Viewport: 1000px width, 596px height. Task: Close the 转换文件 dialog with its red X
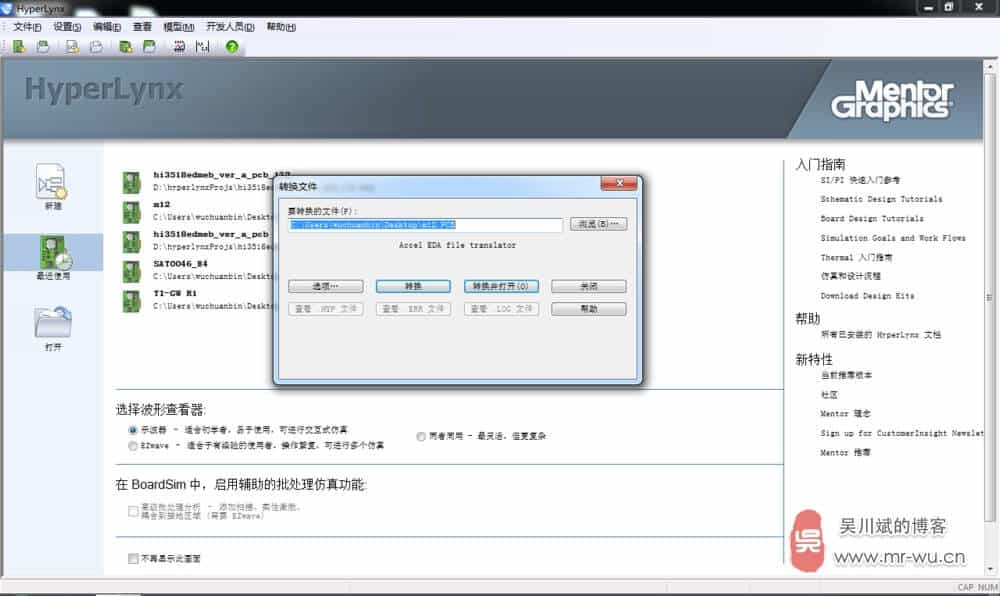(619, 184)
